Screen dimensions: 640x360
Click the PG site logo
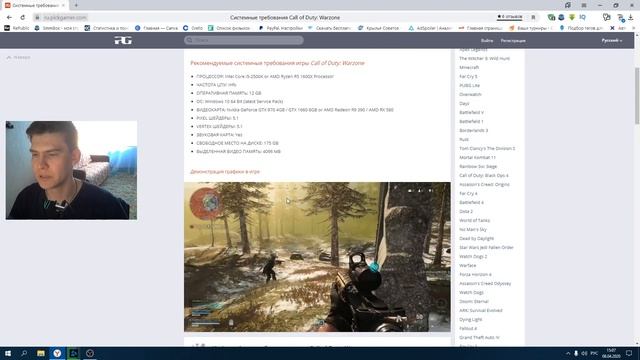[x=123, y=40]
